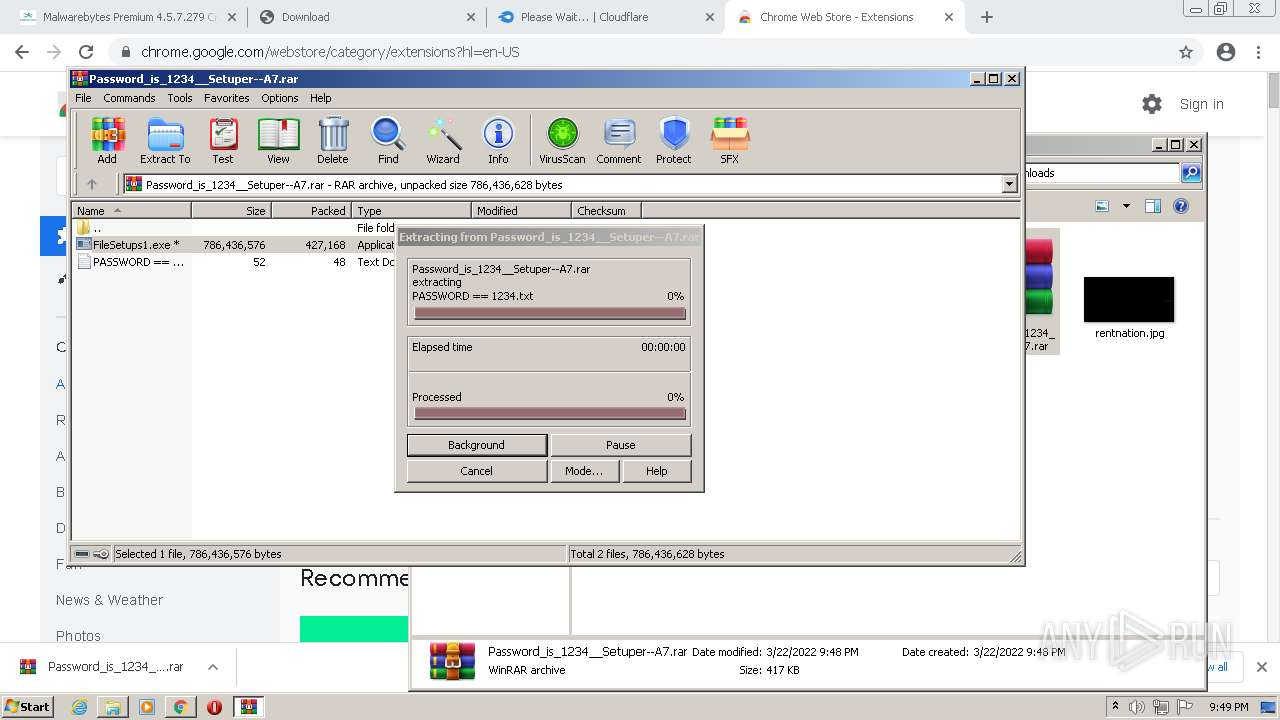Open a new Chrome tab
1280x720 pixels.
click(987, 17)
